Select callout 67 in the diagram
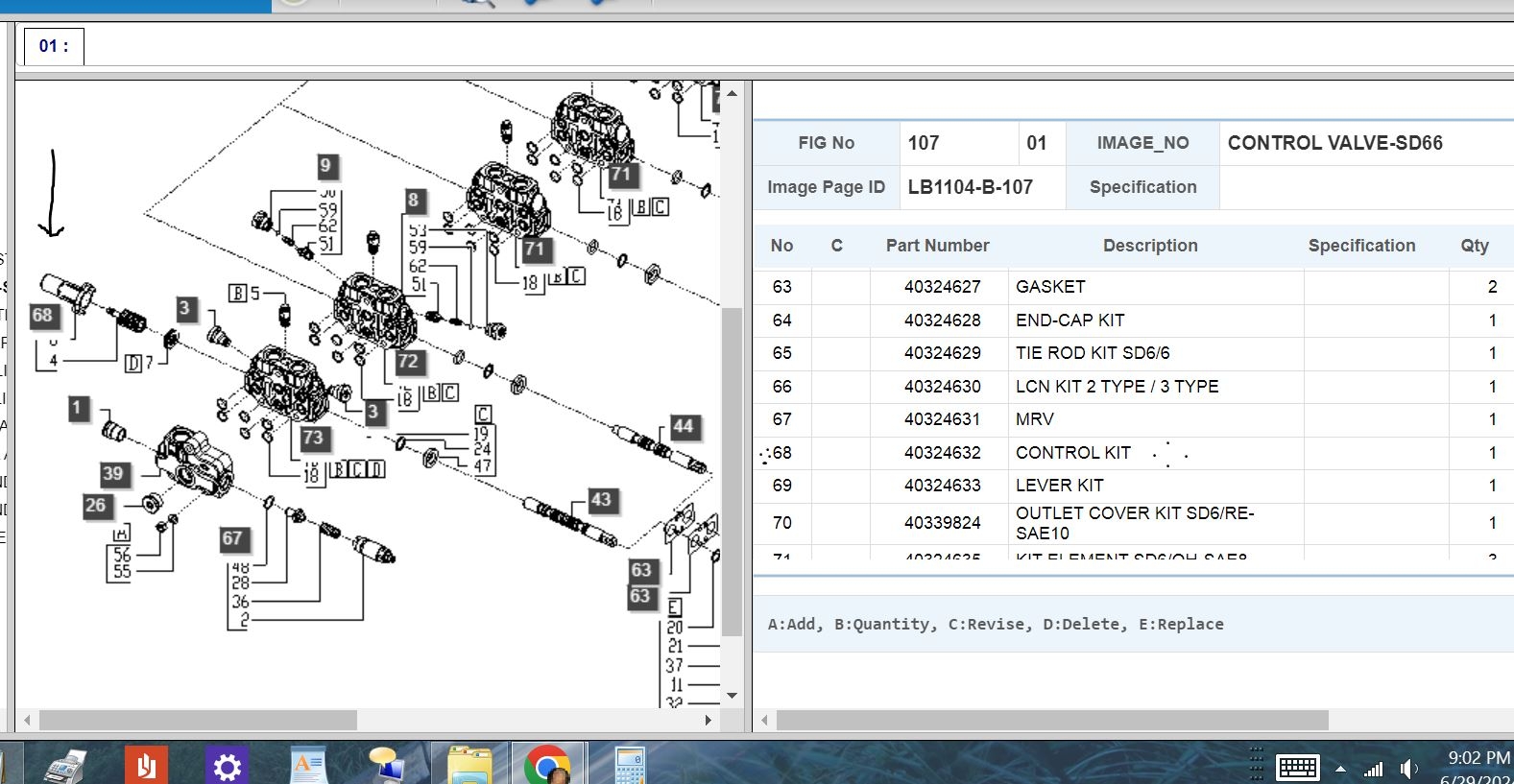1514x784 pixels. (232, 538)
